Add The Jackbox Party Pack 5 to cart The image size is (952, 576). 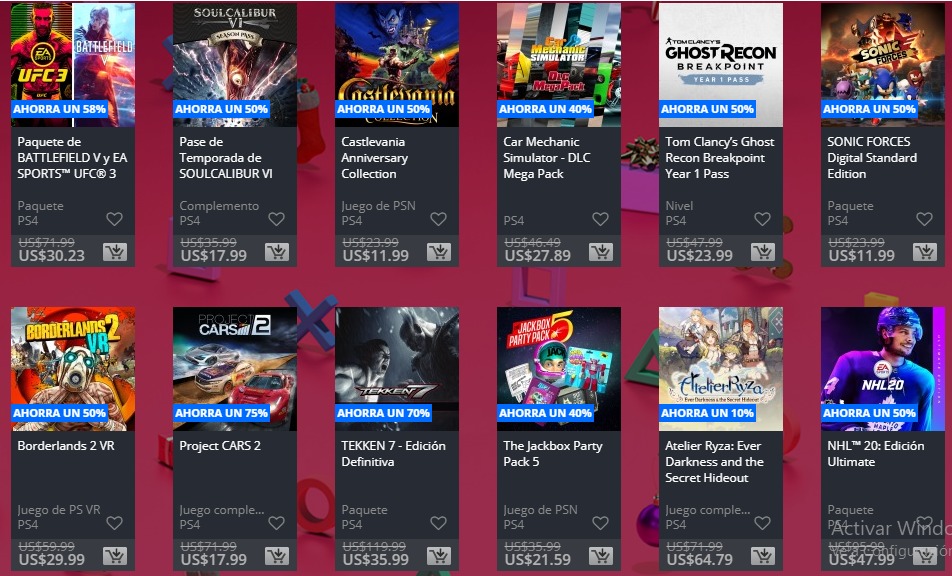tap(601, 556)
